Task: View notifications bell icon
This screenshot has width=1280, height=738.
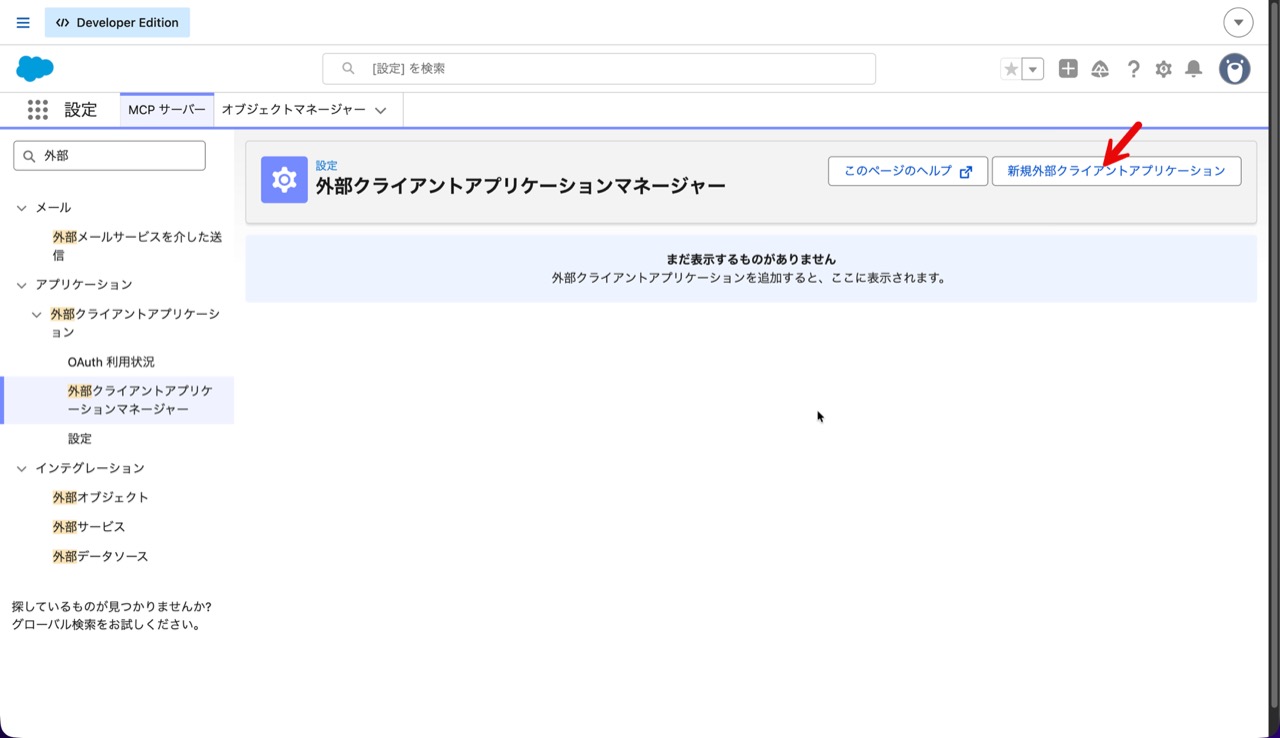Action: tap(1193, 69)
